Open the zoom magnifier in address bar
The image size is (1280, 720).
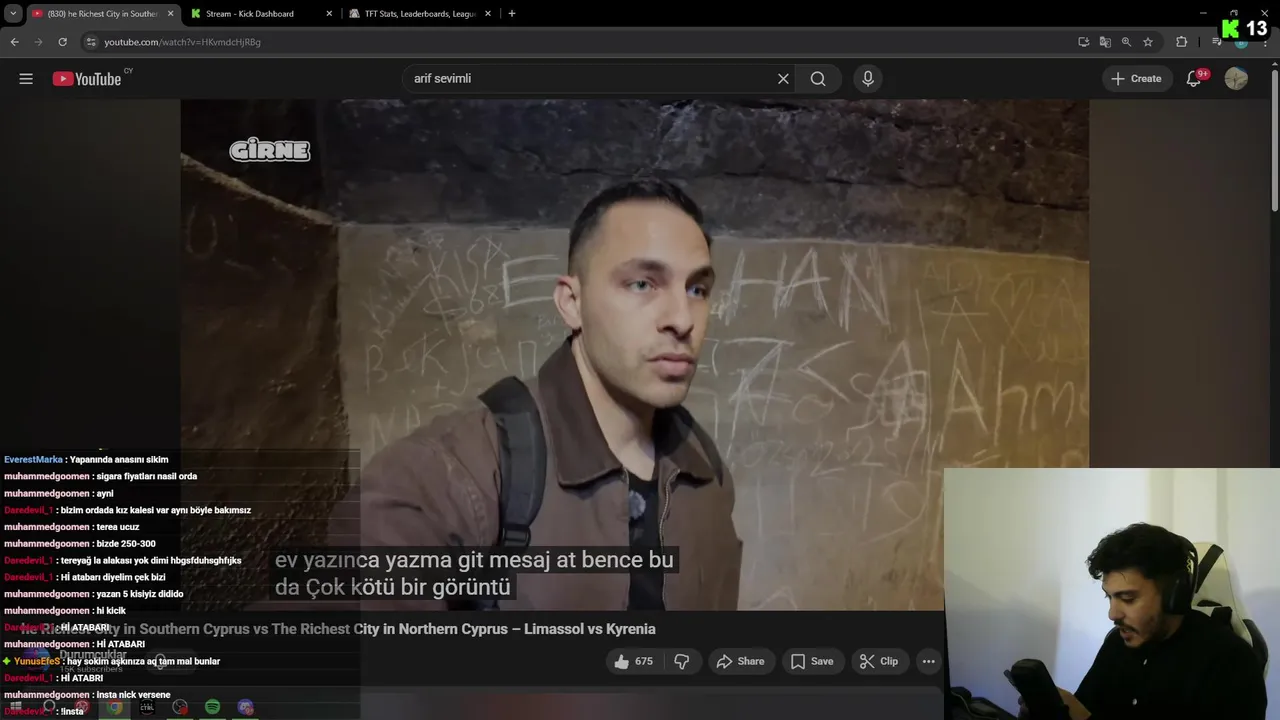[x=1126, y=42]
